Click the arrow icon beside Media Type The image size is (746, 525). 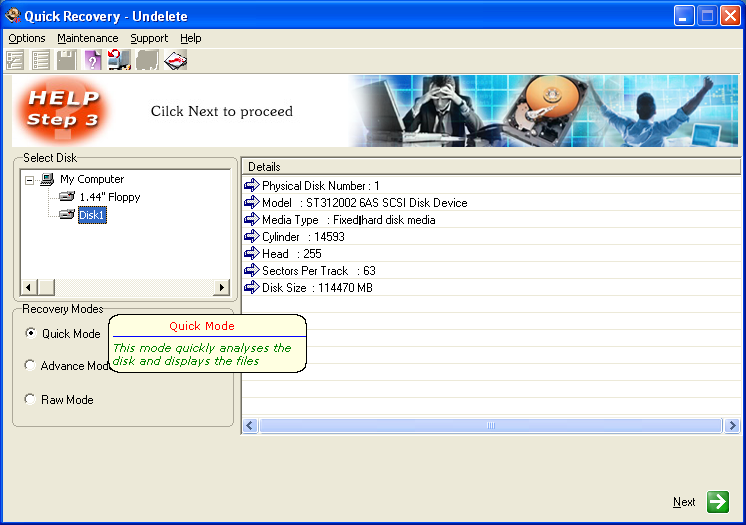tap(251, 219)
